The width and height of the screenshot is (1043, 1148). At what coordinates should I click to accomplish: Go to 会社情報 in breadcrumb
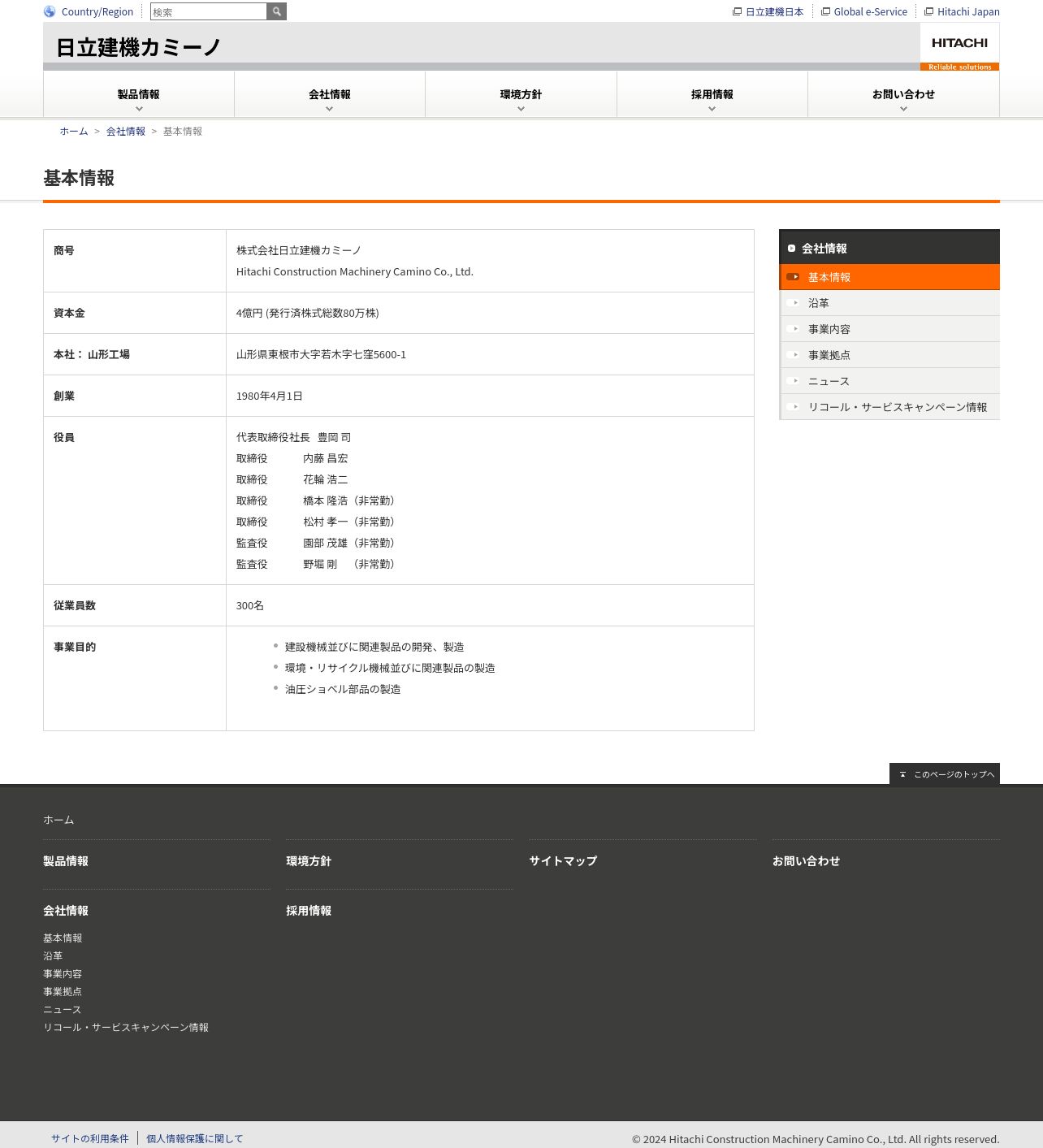pyautogui.click(x=126, y=131)
